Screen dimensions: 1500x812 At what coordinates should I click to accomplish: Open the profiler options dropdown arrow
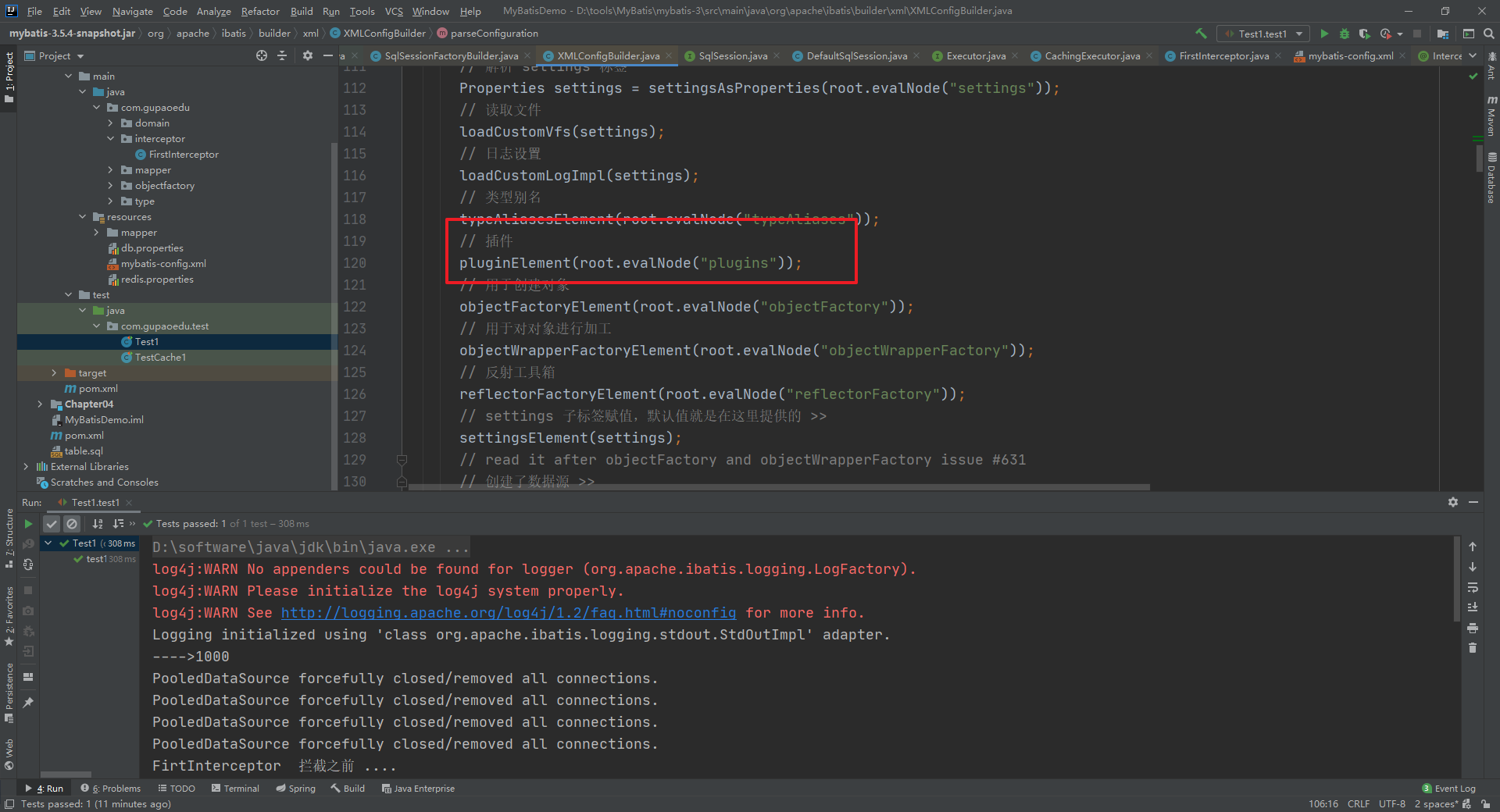coord(1399,34)
